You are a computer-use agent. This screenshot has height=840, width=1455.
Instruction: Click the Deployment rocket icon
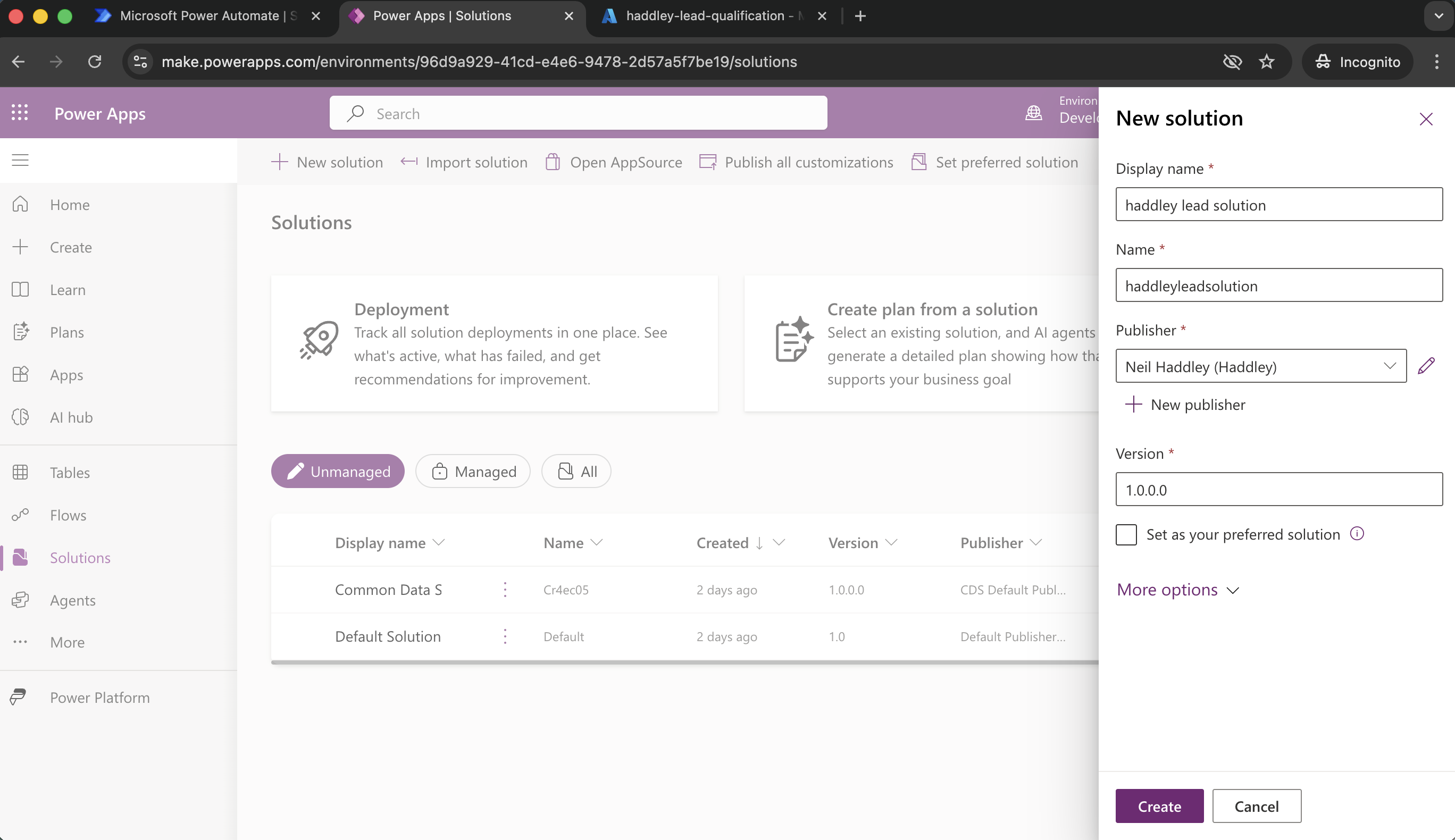click(319, 340)
